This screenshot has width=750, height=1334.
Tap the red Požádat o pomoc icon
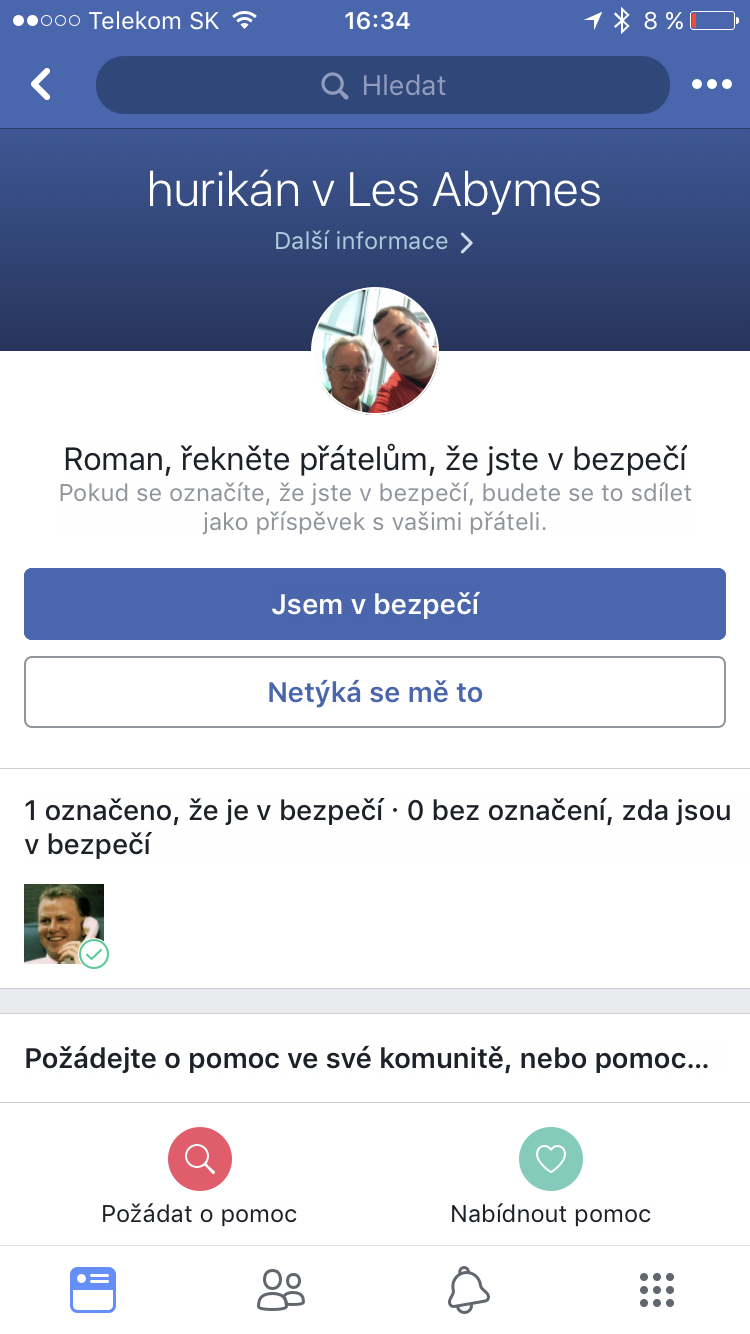tap(200, 1158)
